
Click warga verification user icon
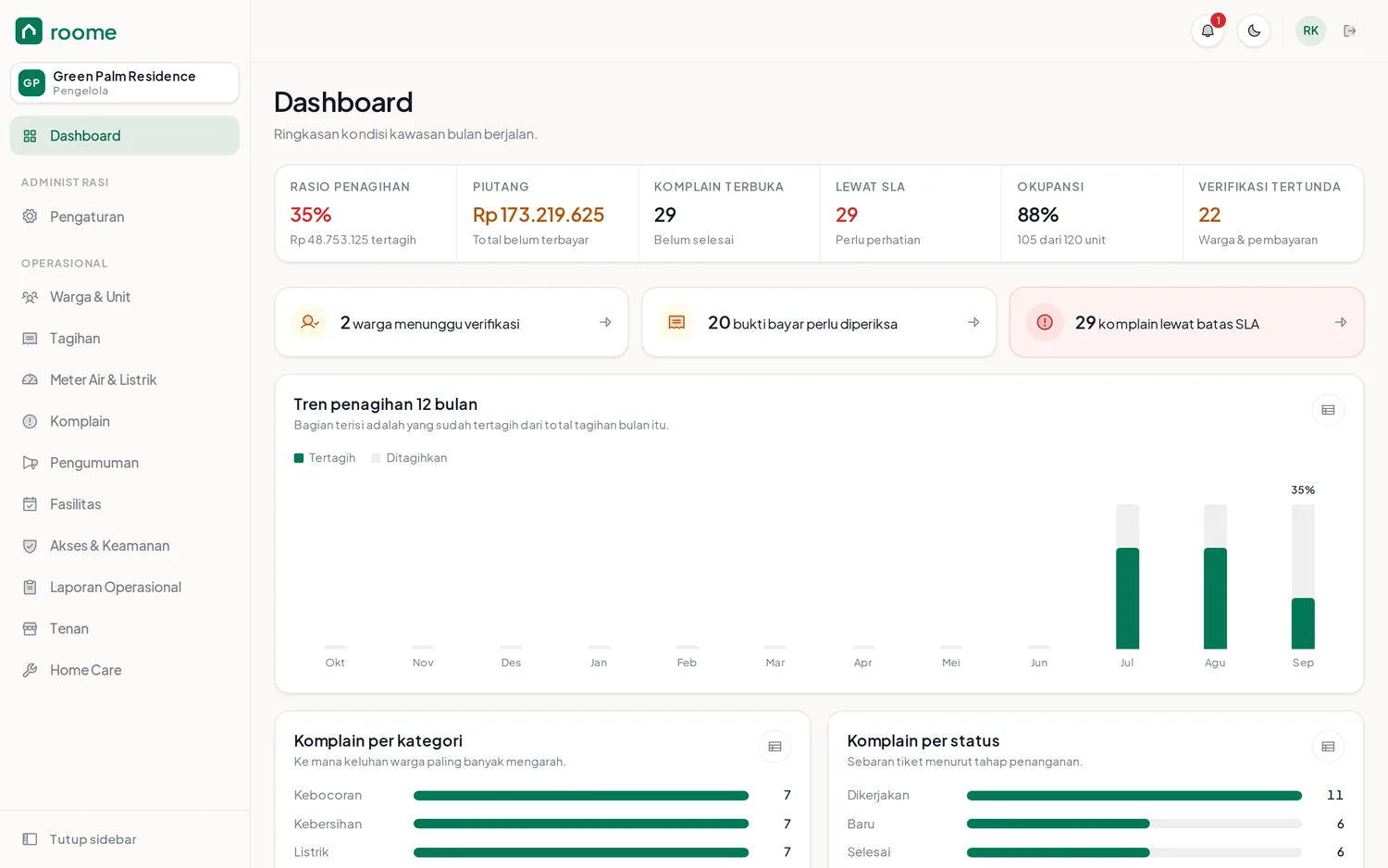pyautogui.click(x=310, y=322)
